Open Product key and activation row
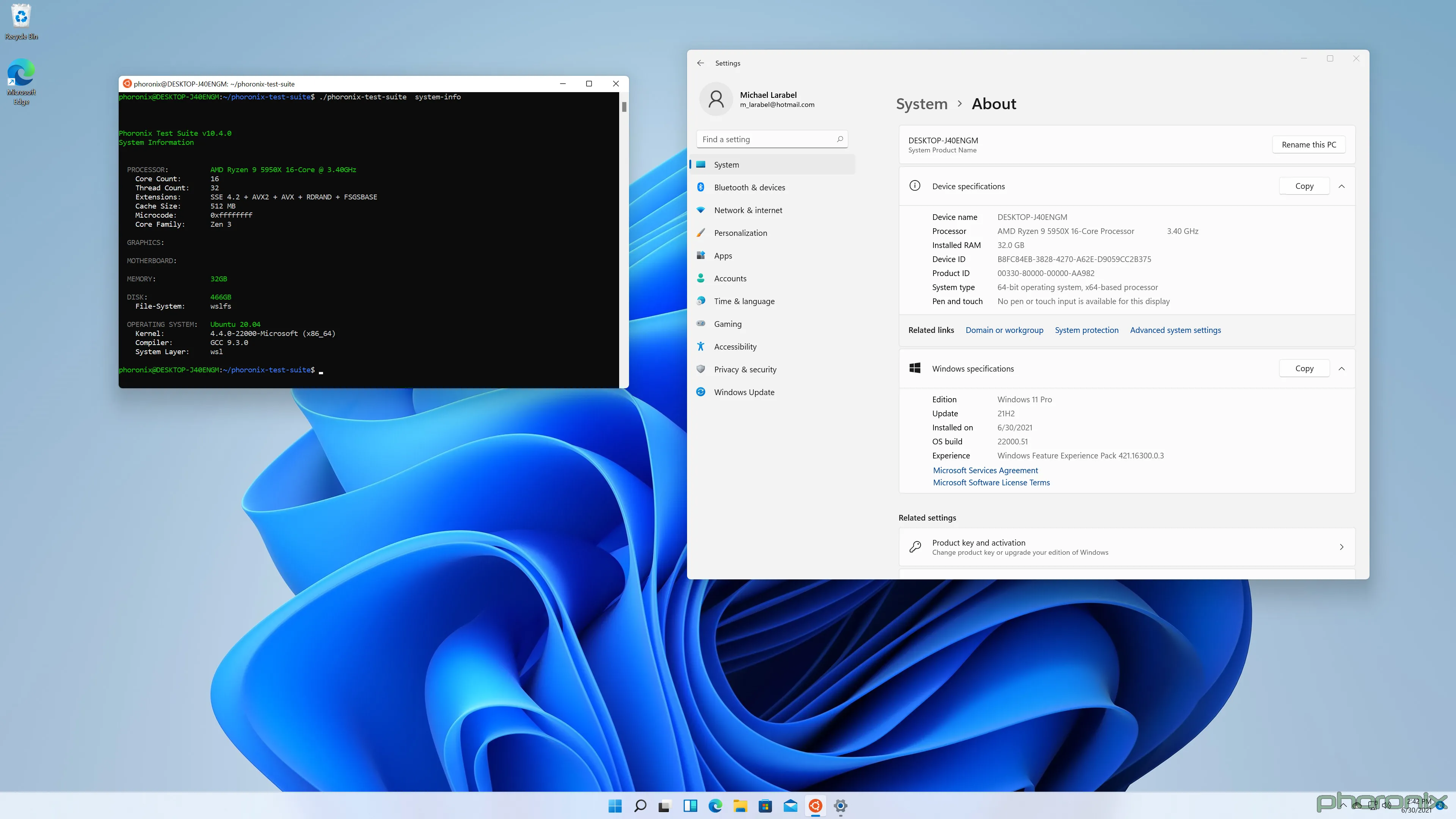 click(1127, 547)
